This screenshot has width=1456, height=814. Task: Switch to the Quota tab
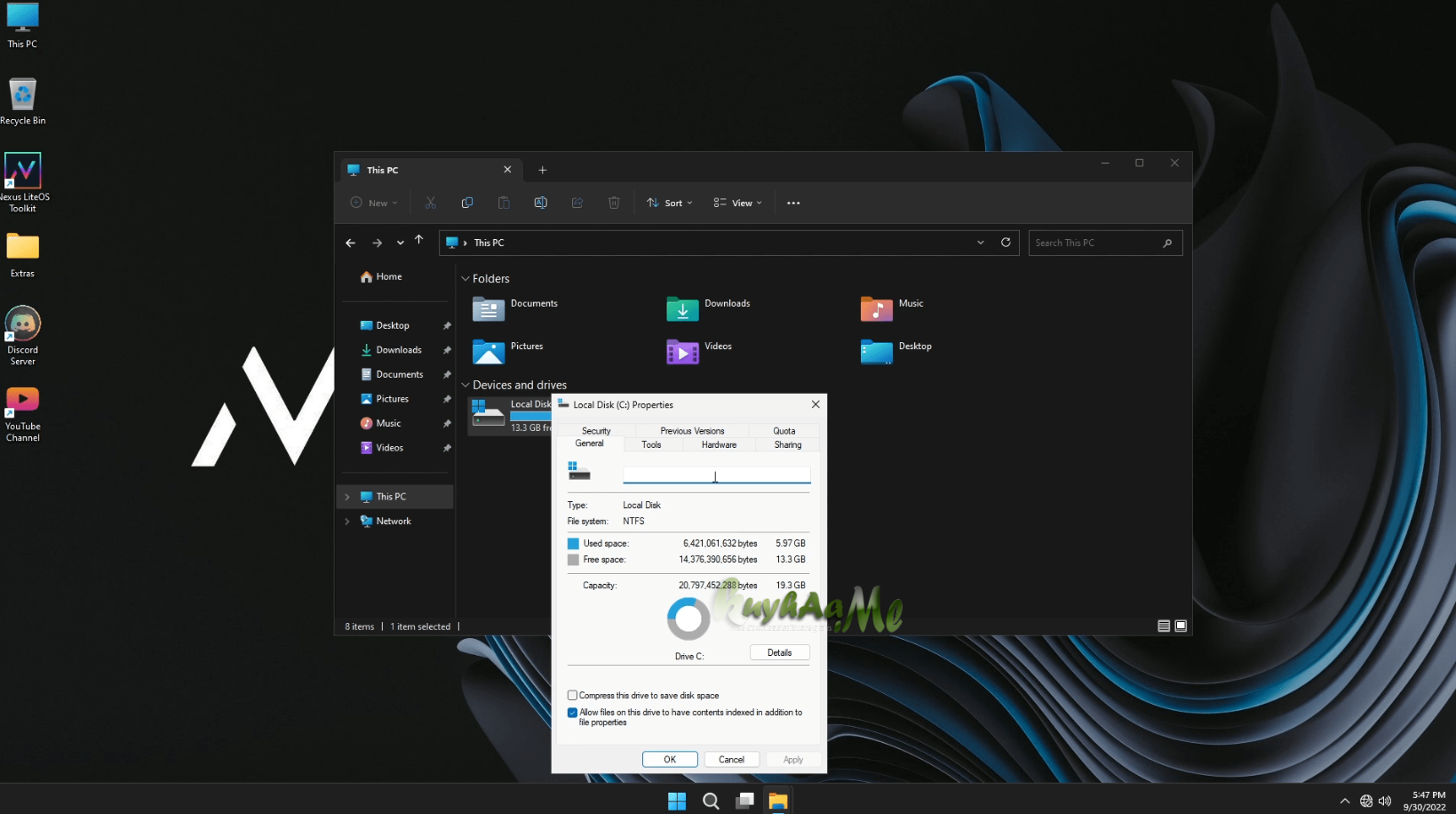tap(784, 430)
